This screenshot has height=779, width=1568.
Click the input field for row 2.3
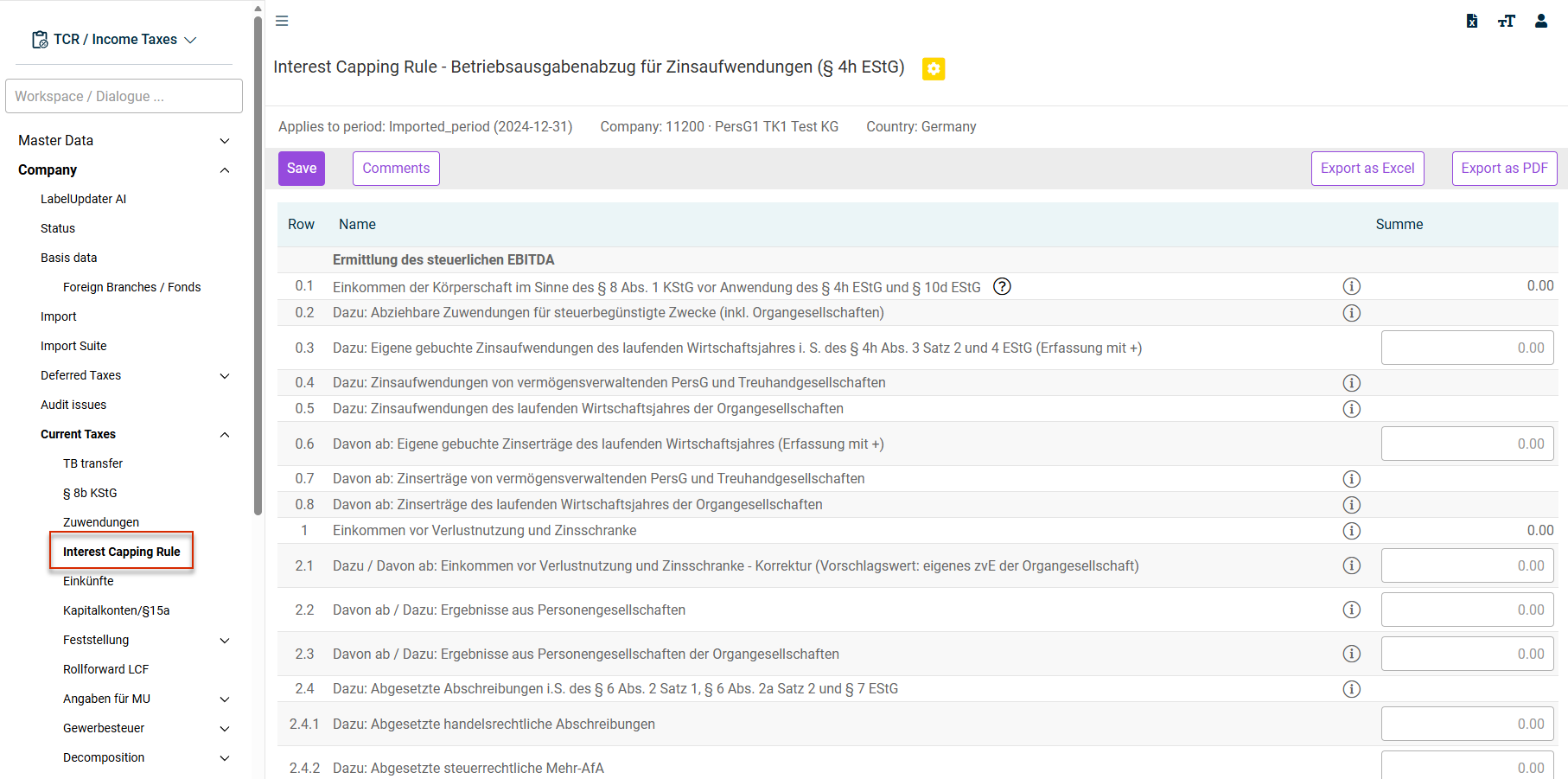click(1468, 654)
